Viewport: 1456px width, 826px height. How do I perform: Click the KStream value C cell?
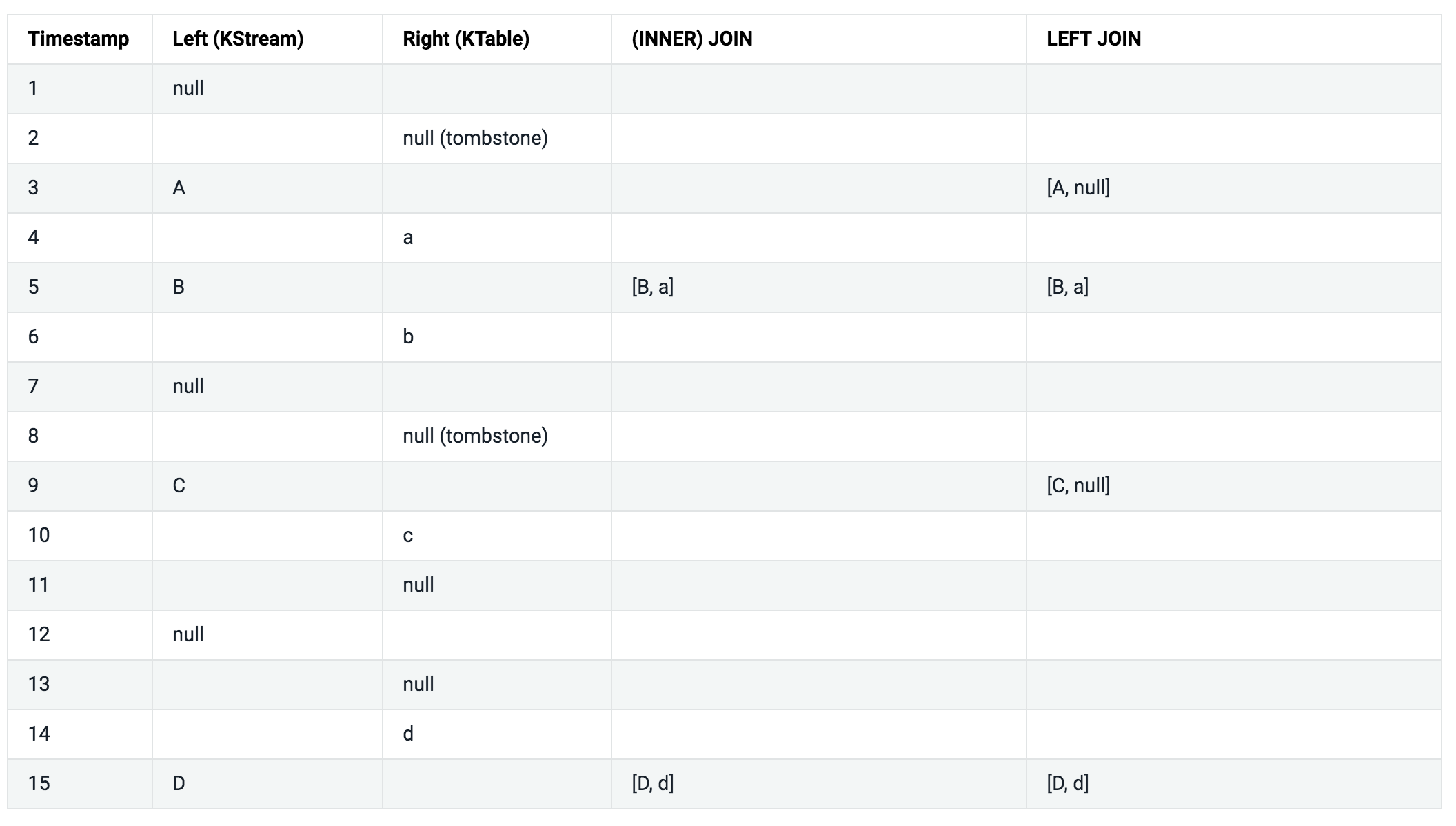click(x=179, y=485)
